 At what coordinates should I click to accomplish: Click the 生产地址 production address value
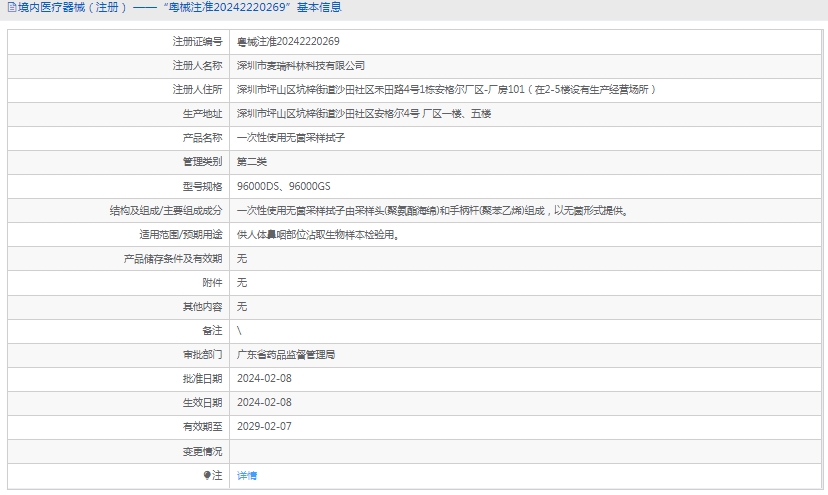click(x=364, y=114)
